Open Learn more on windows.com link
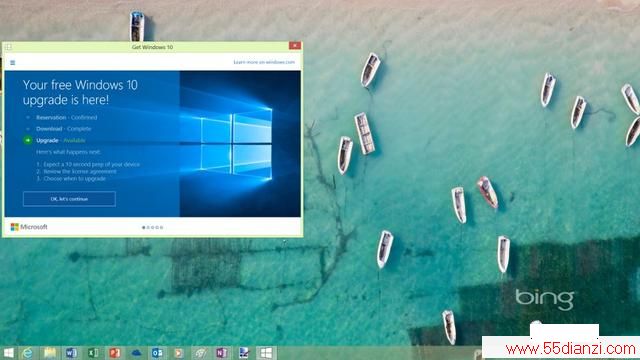This screenshot has width=640, height=360. [x=264, y=62]
